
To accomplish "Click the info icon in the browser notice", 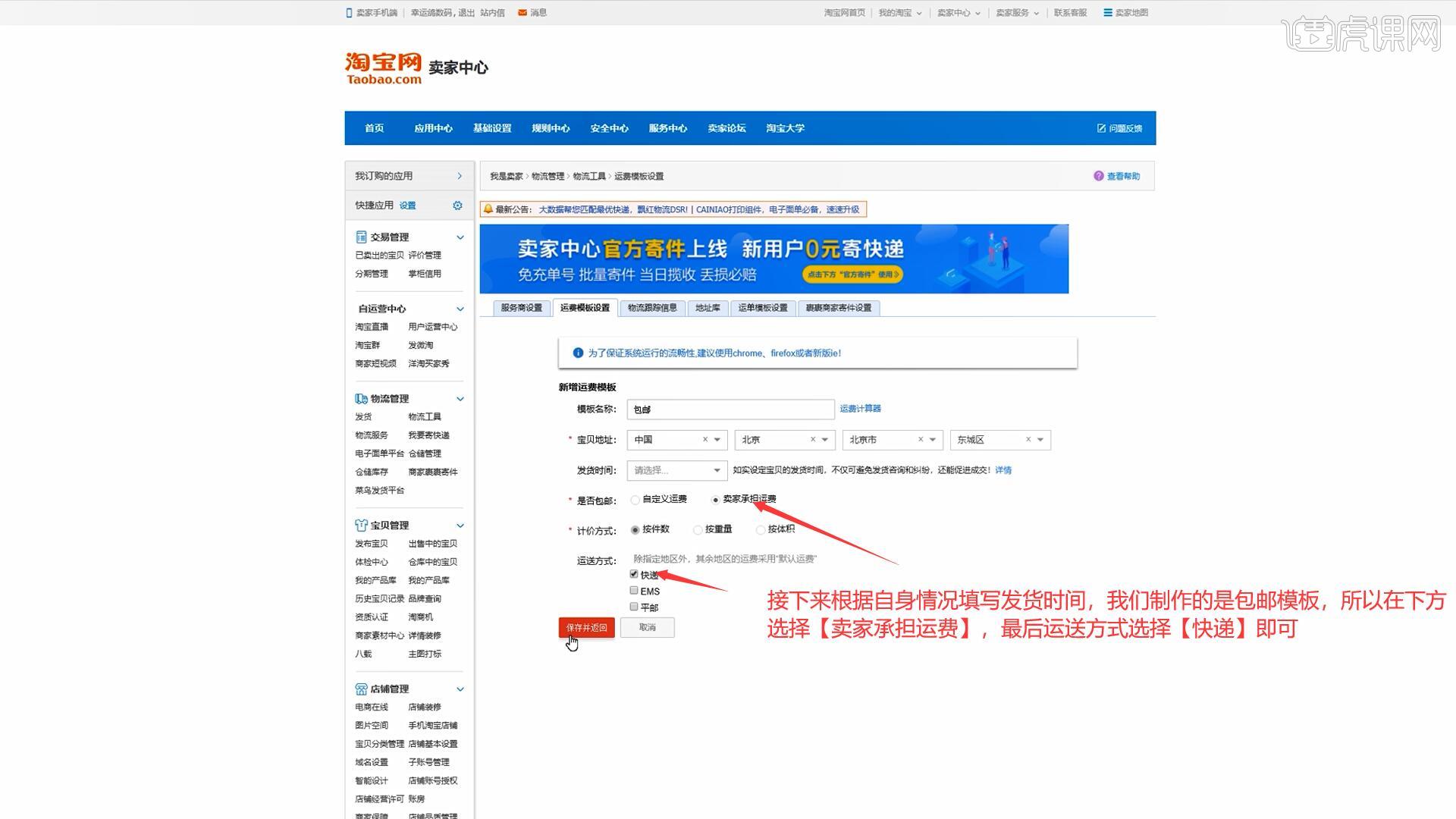I will (578, 353).
